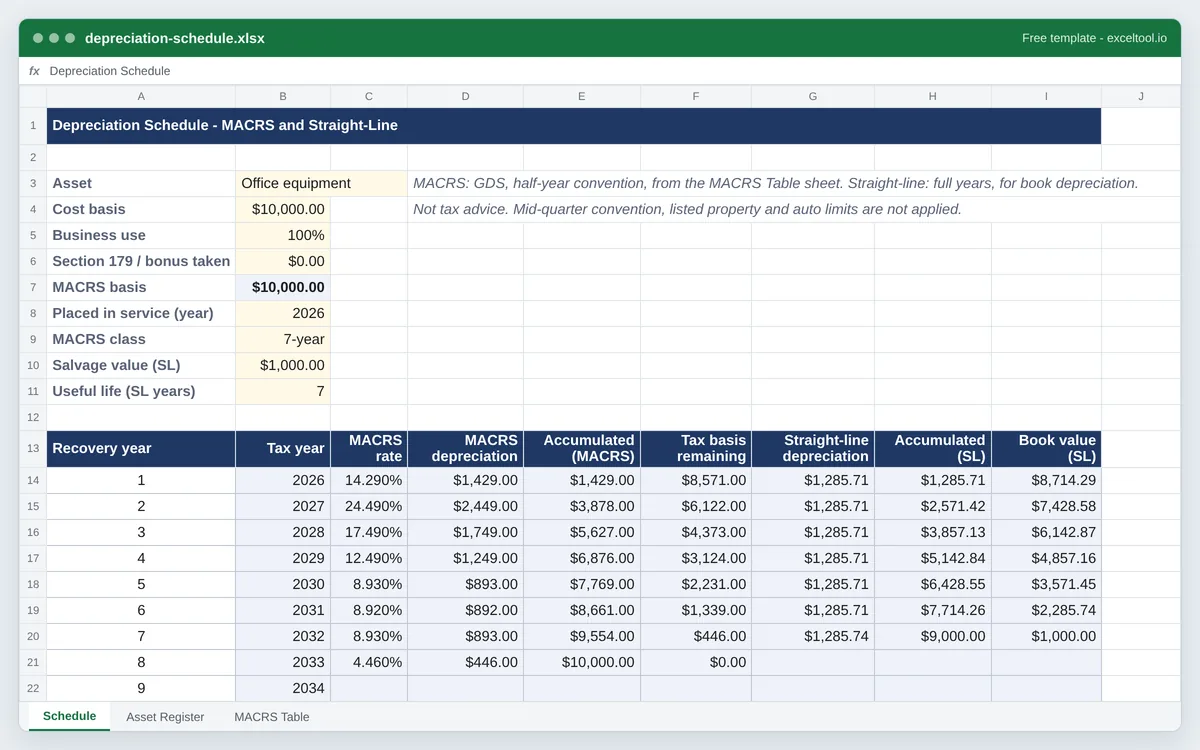Click the Business use 100% cell

click(283, 235)
